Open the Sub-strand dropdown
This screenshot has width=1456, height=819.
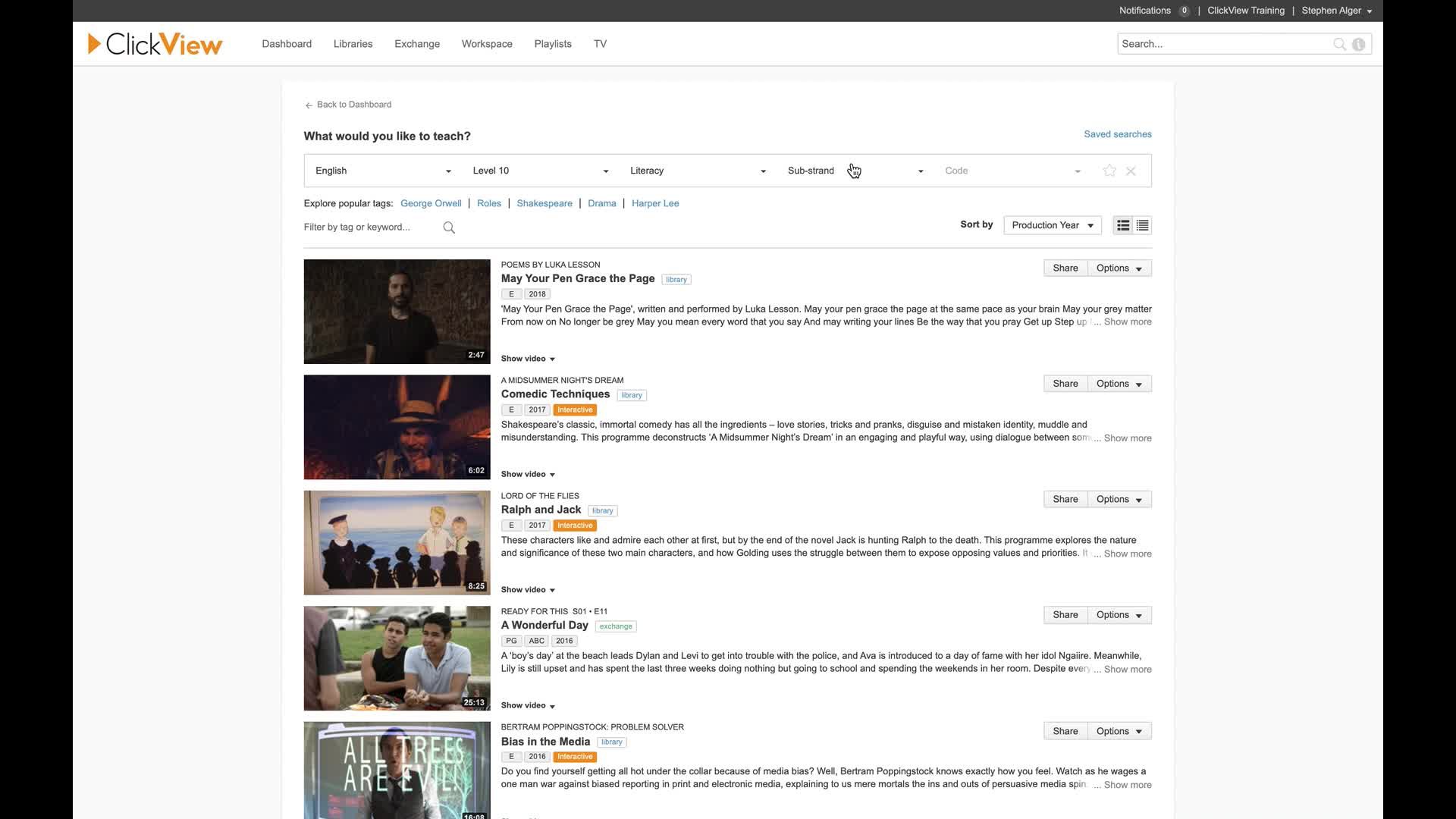pos(855,171)
